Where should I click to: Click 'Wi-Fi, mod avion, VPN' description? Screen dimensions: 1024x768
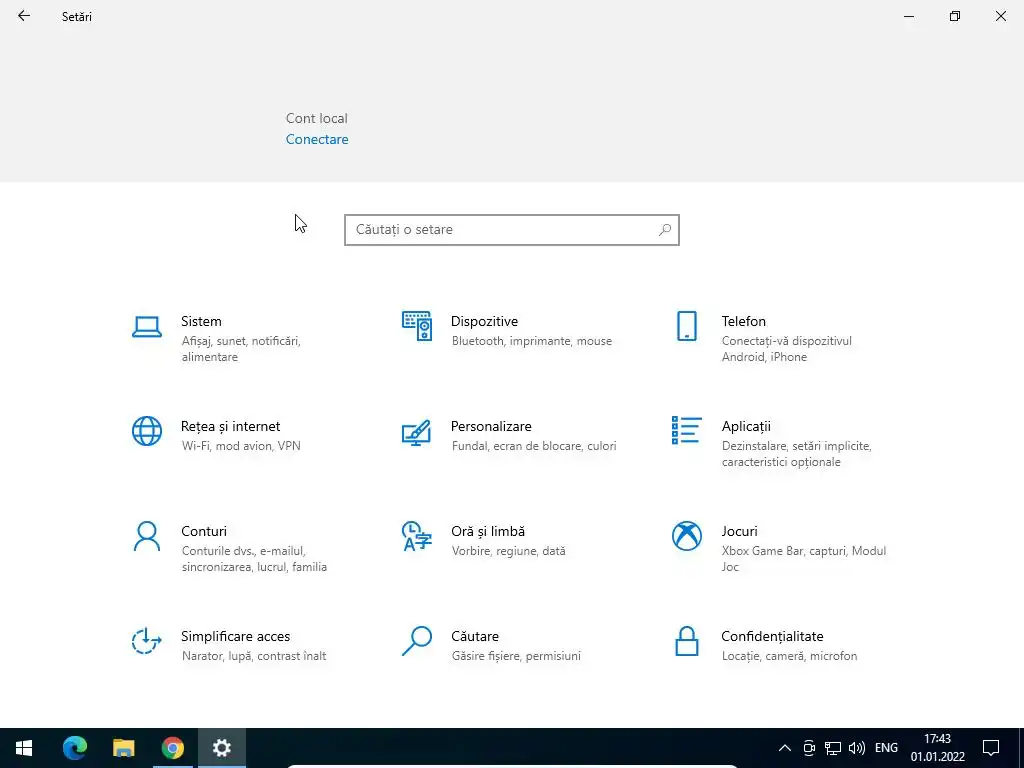coord(241,446)
